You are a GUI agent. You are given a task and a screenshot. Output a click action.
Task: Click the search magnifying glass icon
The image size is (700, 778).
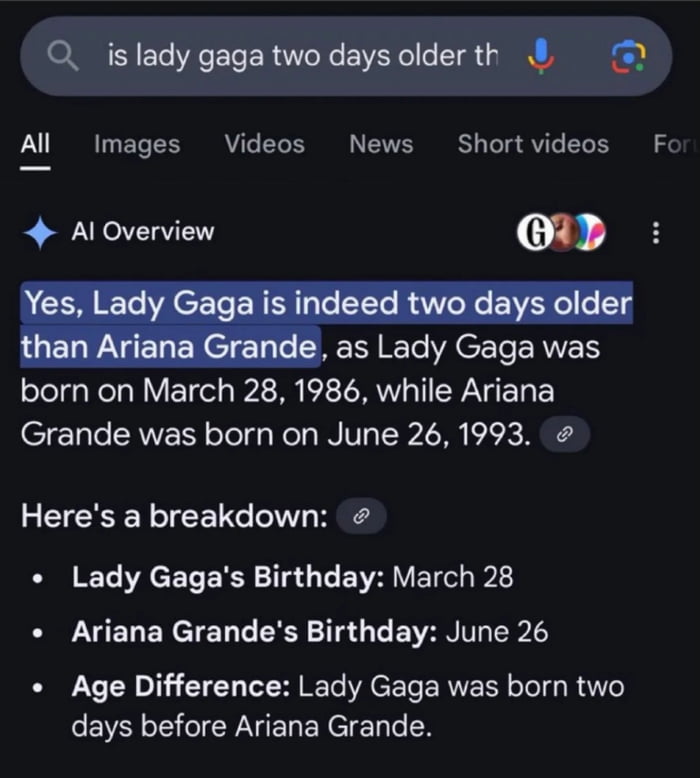65,57
